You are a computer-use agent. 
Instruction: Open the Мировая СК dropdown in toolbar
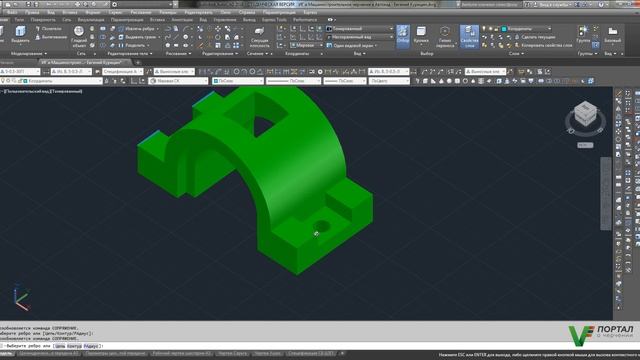[178, 81]
